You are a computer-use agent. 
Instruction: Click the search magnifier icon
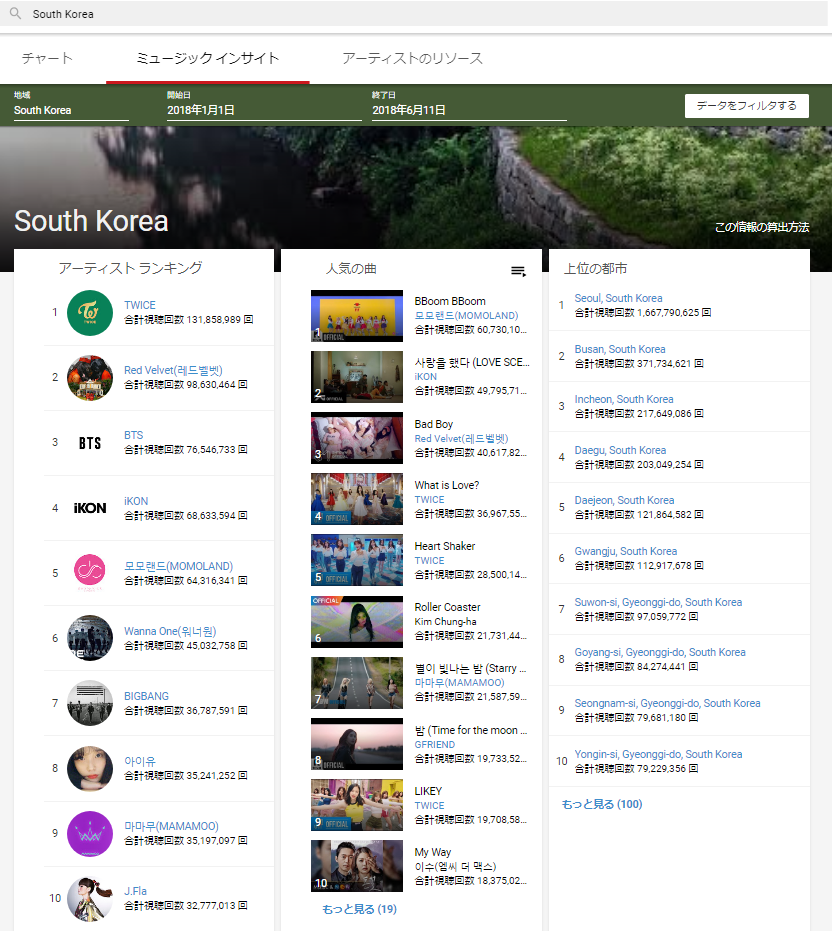point(15,13)
